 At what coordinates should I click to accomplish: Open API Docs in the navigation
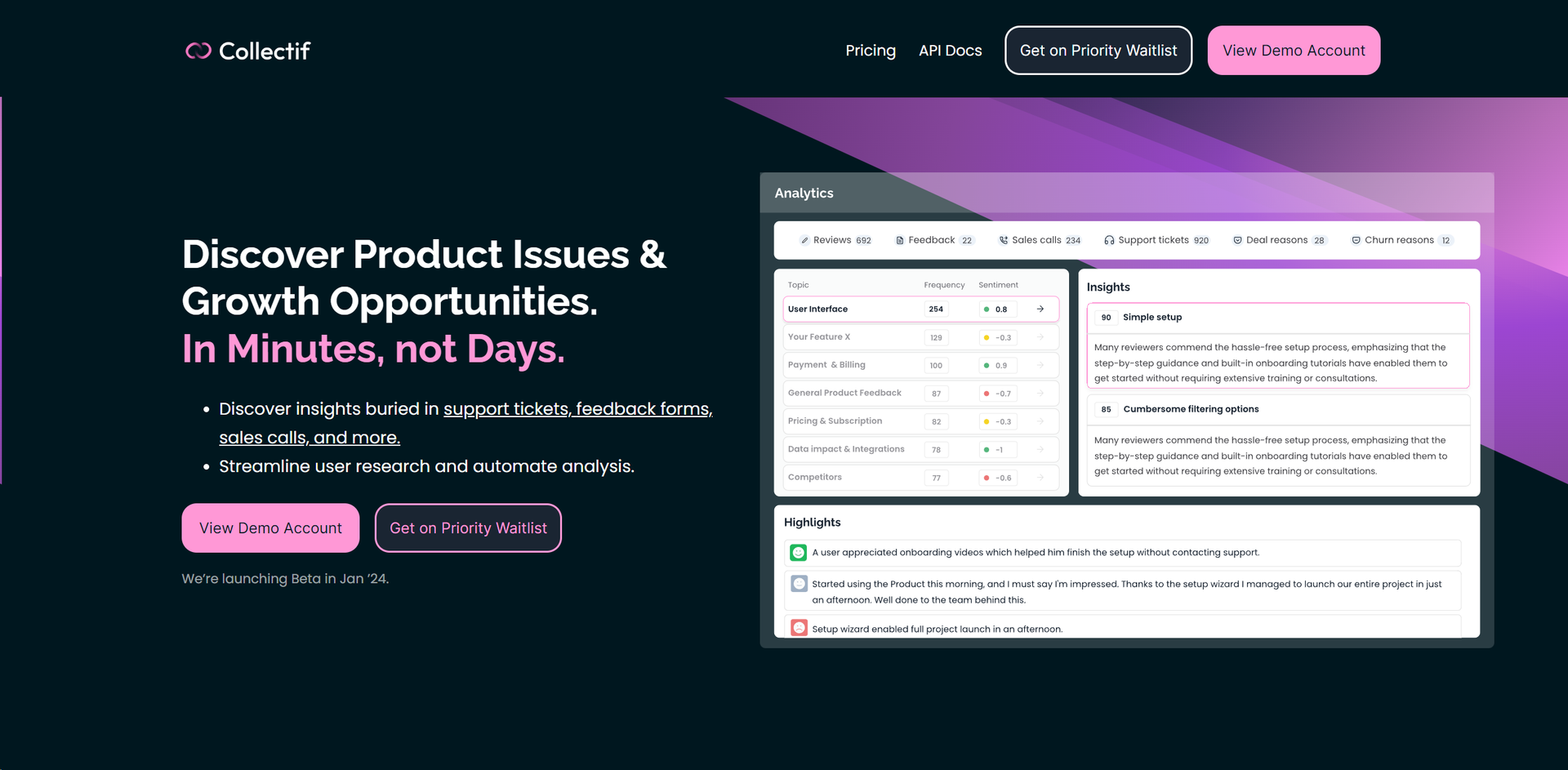click(950, 51)
